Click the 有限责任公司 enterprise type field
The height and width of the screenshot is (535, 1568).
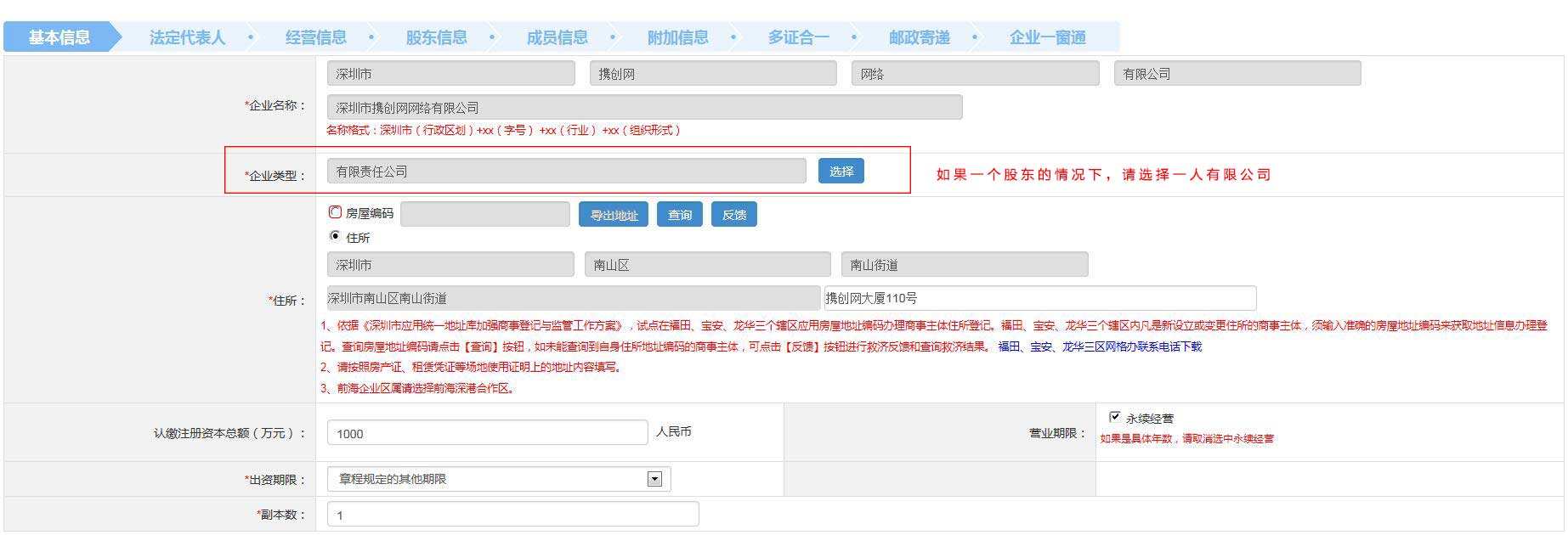(x=567, y=171)
